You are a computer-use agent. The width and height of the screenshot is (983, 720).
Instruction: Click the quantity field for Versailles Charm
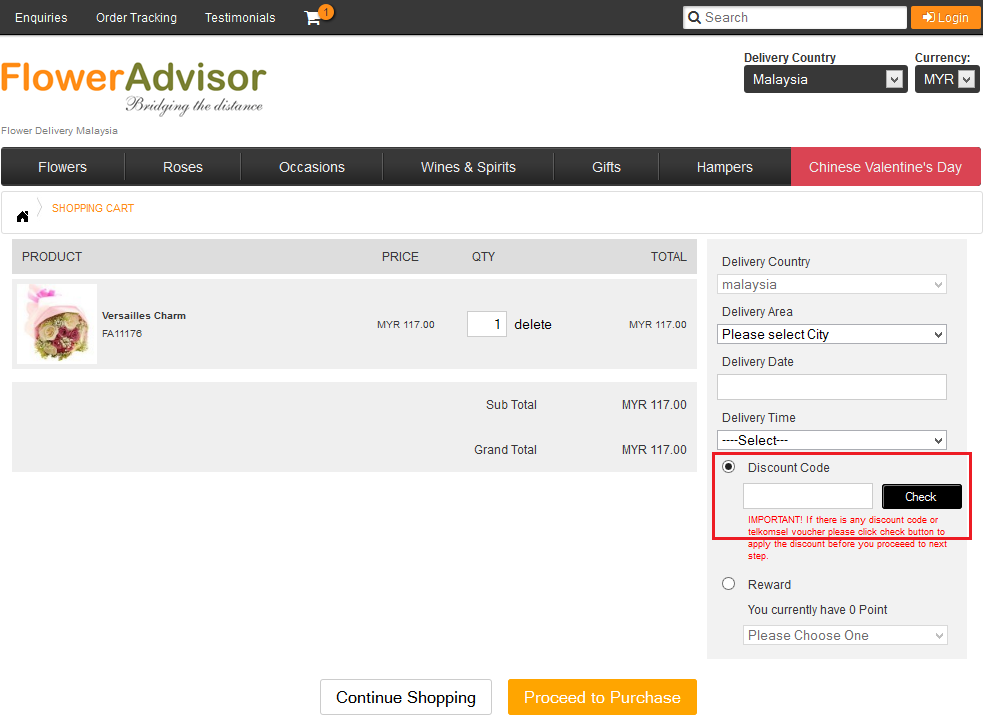point(486,324)
